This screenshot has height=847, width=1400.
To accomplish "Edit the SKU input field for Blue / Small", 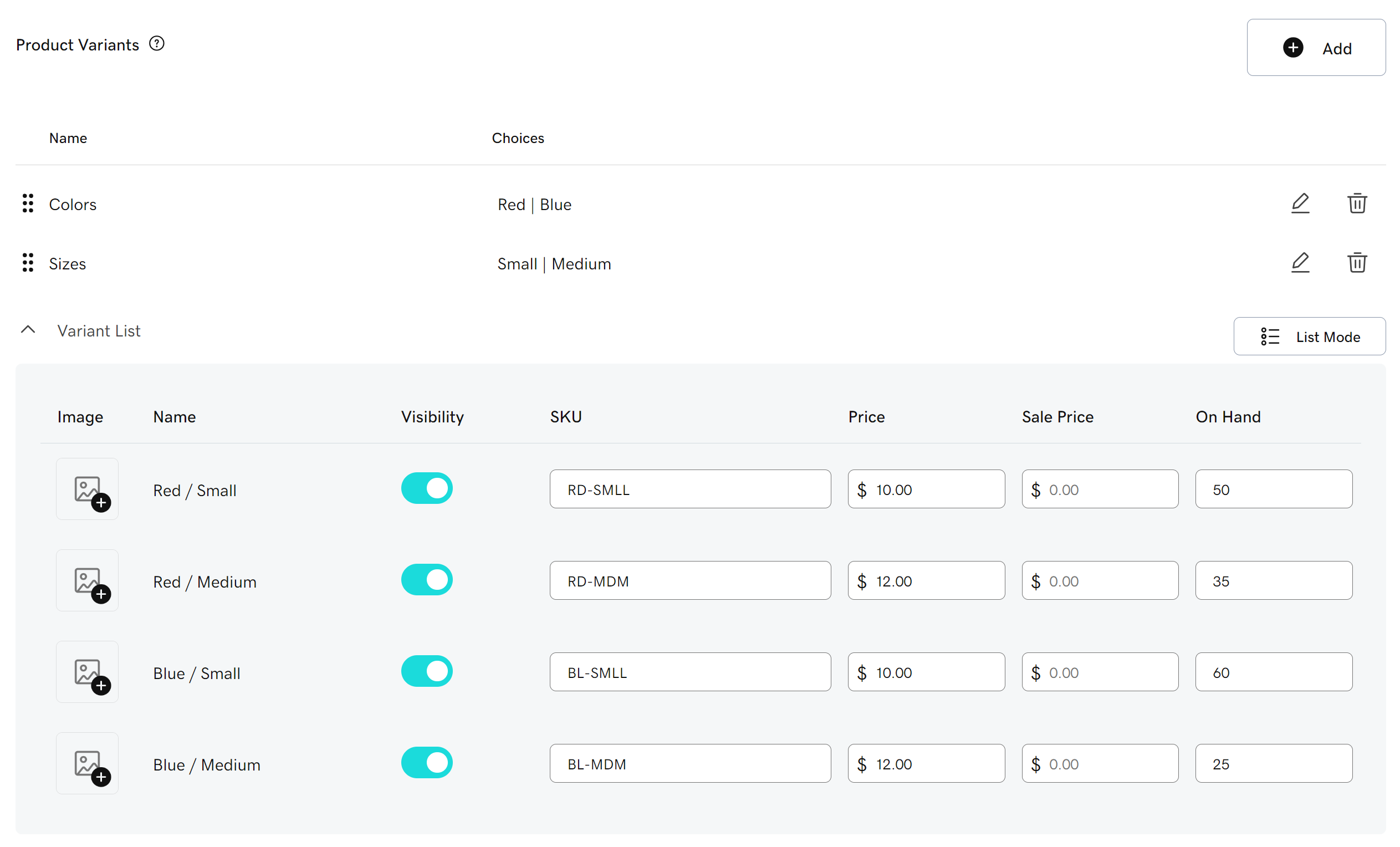I will (x=690, y=672).
